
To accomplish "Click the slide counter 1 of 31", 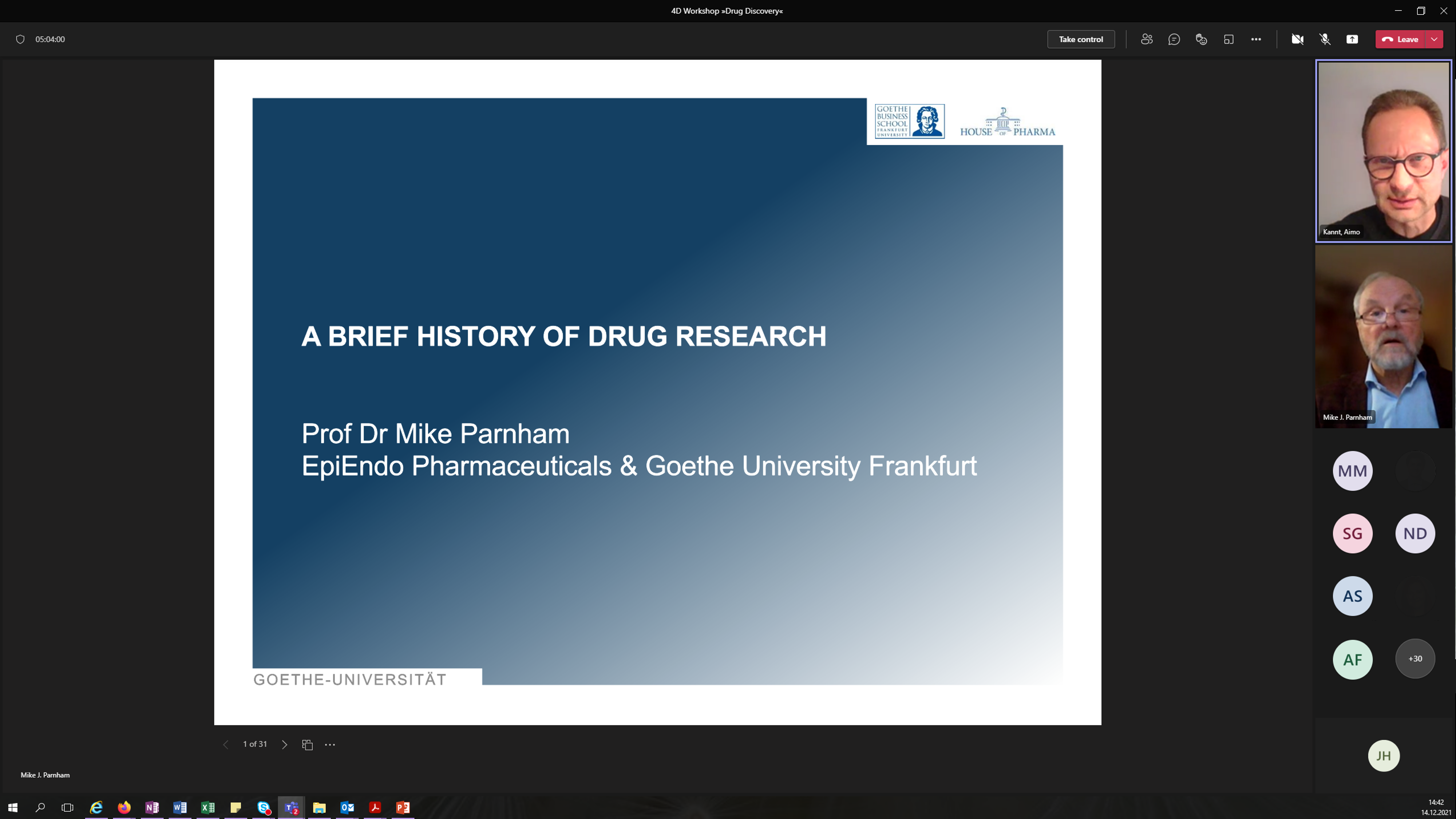I will point(255,744).
